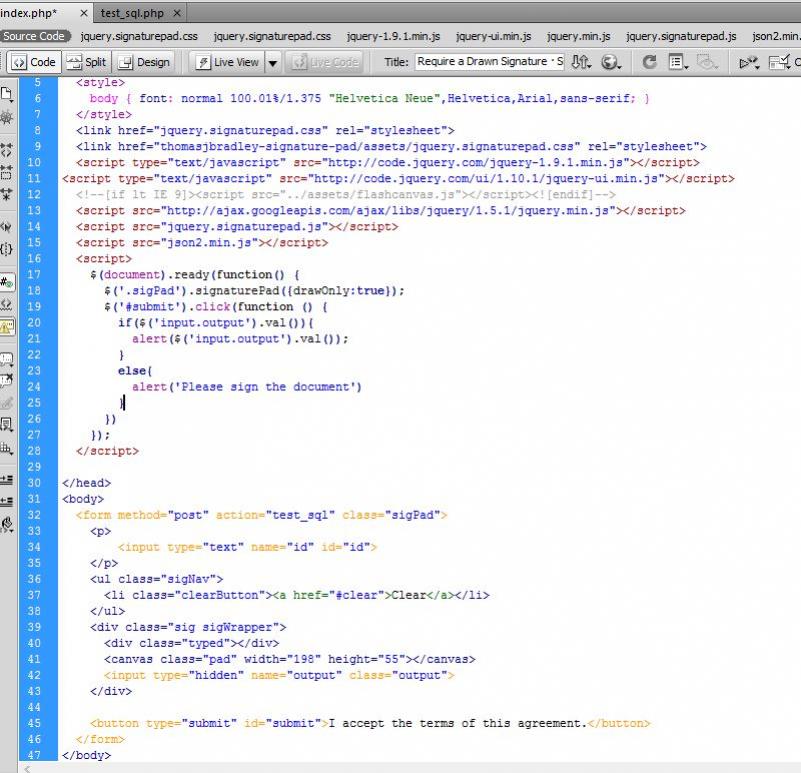Image resolution: width=801 pixels, height=773 pixels.
Task: Click the "</head>" closing tag line
Action: point(86,483)
